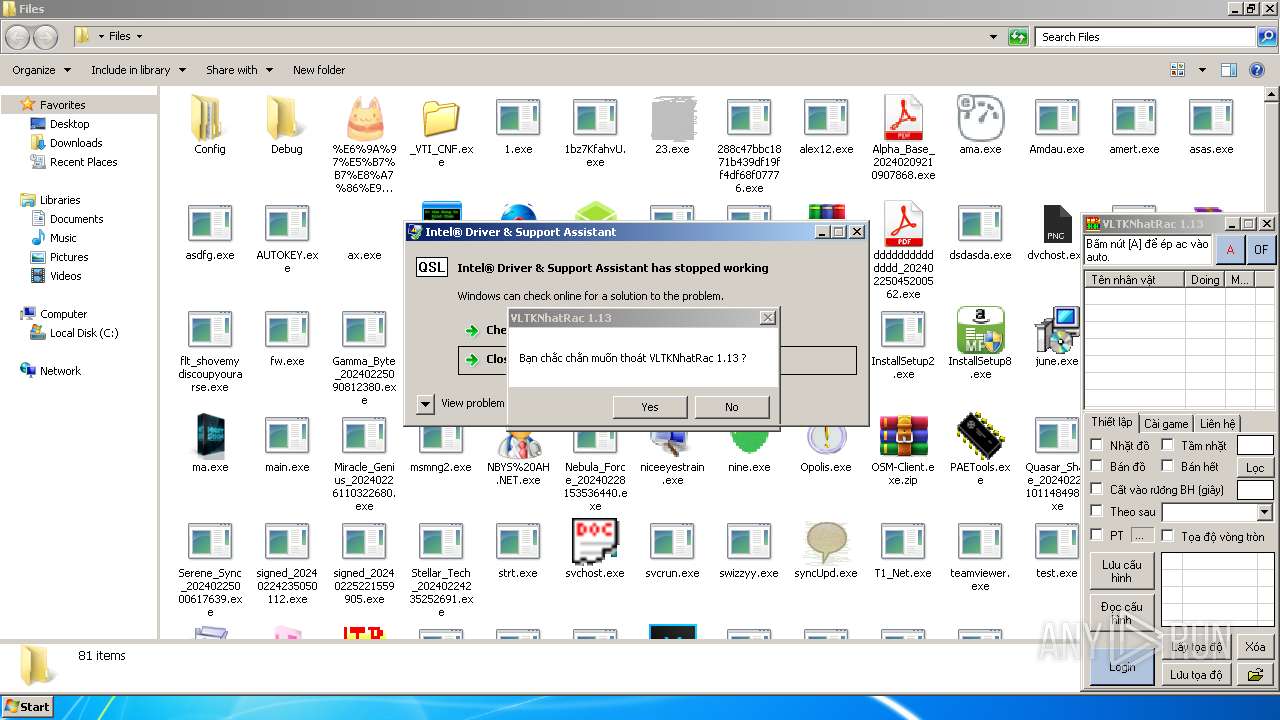Select the ma.exe file icon

click(x=210, y=436)
